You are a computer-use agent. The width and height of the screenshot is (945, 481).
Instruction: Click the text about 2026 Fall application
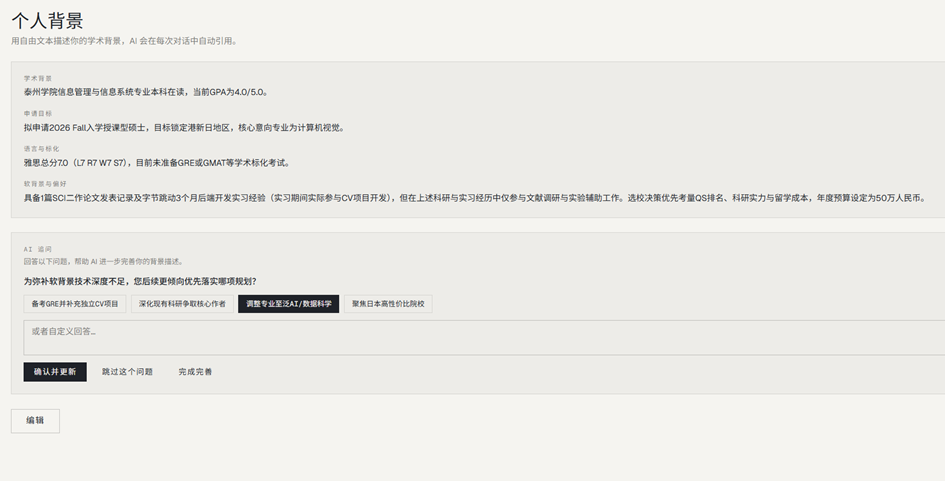pos(184,128)
